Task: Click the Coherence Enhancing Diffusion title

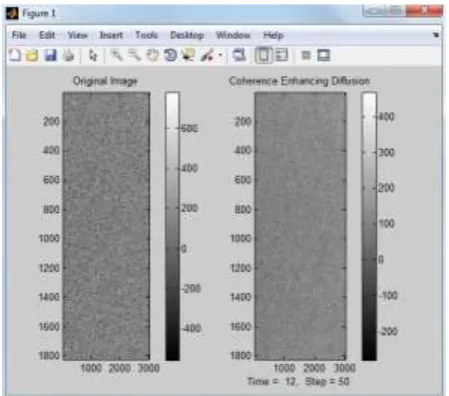Action: (299, 81)
